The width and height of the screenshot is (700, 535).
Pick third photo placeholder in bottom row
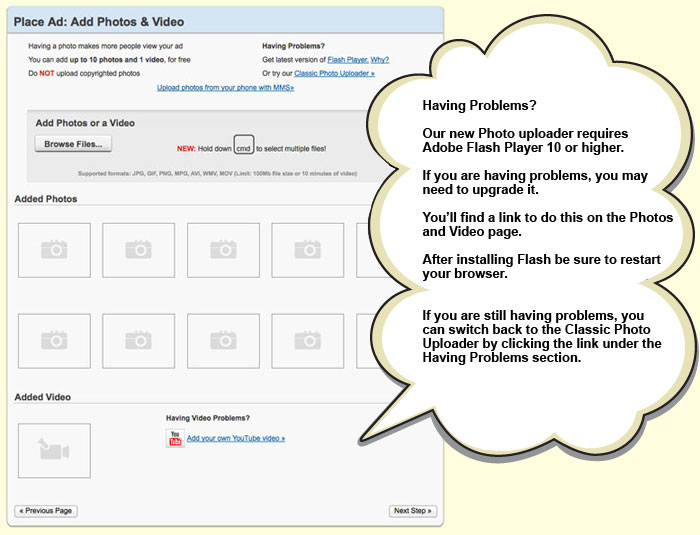pos(223,341)
